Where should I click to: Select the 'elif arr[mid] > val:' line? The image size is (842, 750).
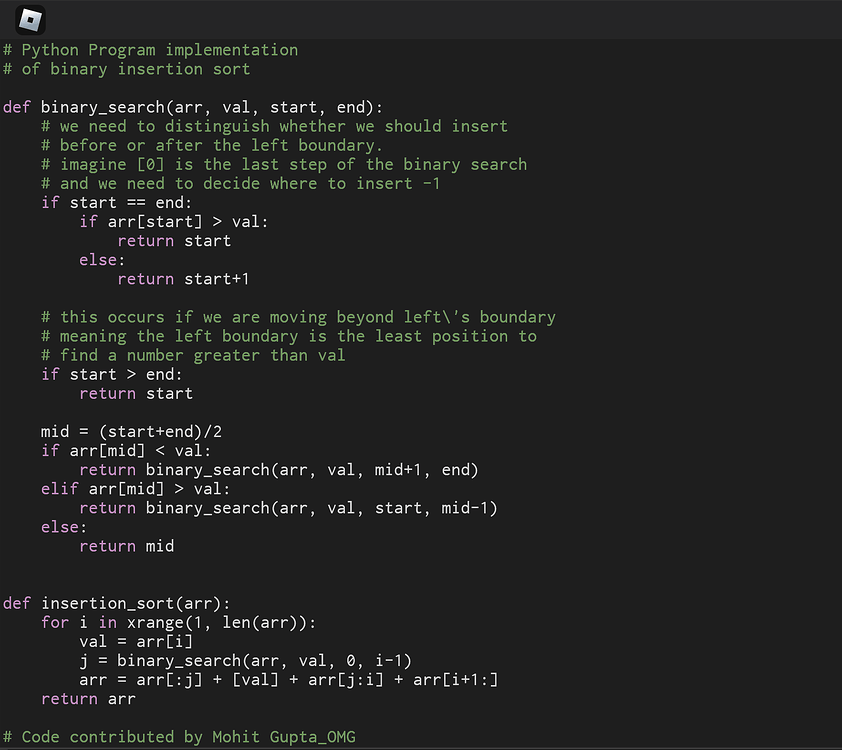coord(135,488)
